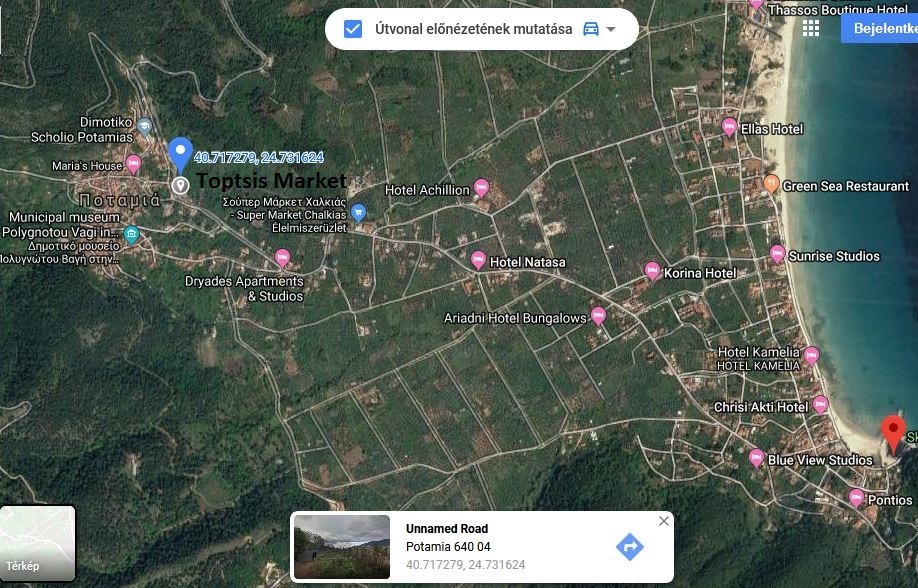Select the Korina Hotel marker icon
The width and height of the screenshot is (918, 588).
(x=652, y=271)
